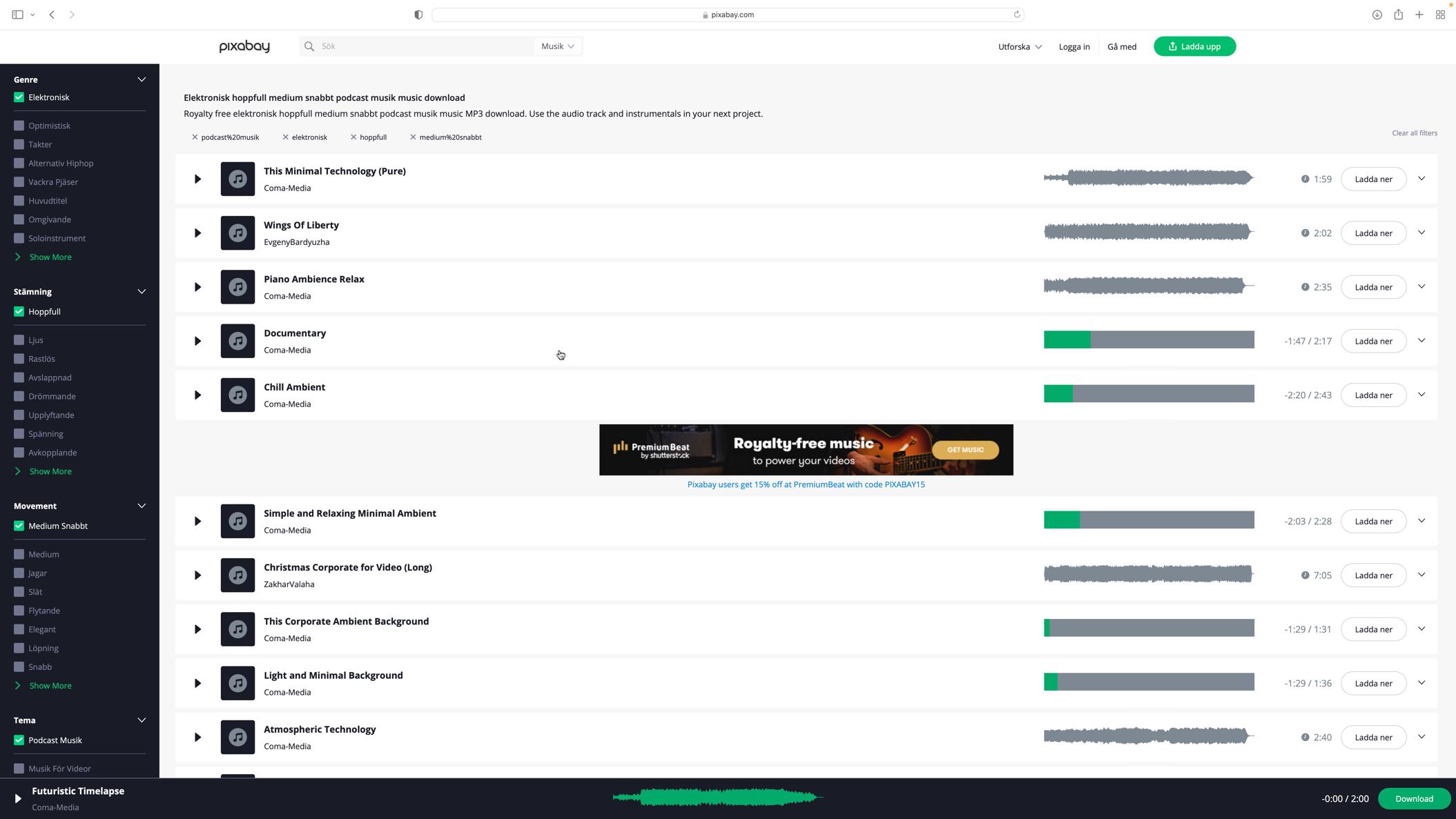Play the track Wings Of Liberty
1456x819 pixels.
coord(197,233)
